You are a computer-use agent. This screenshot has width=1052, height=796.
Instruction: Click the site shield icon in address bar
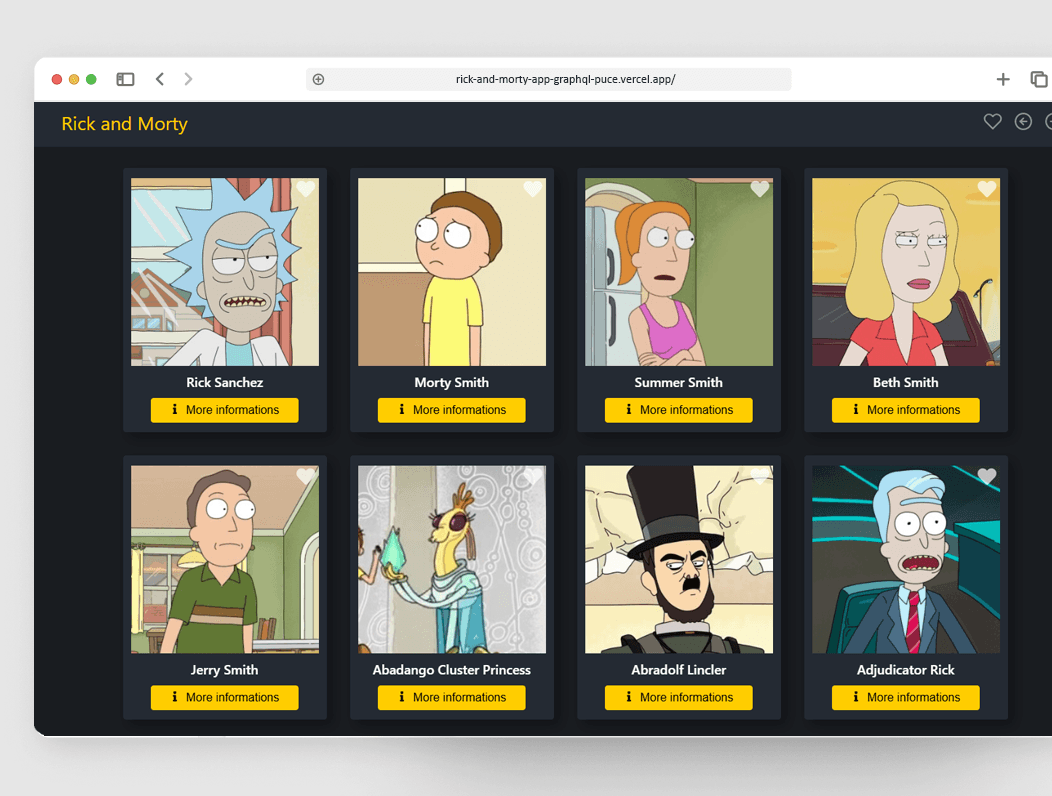coord(319,79)
